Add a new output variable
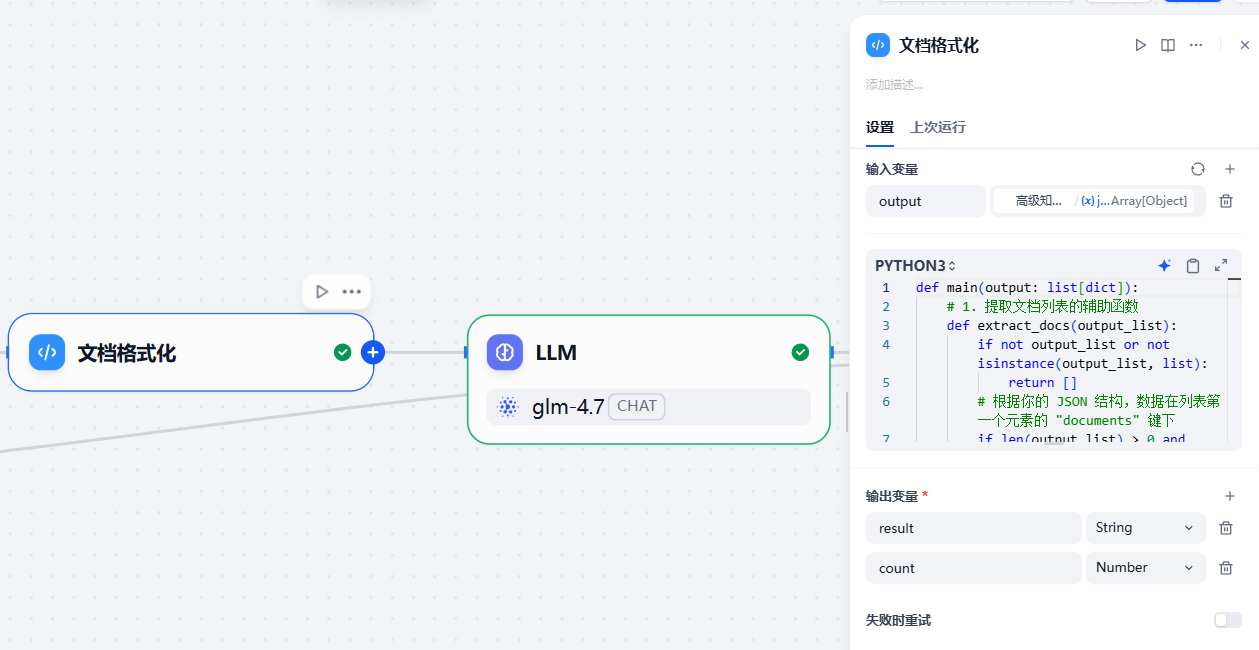1259x650 pixels. 1230,496
